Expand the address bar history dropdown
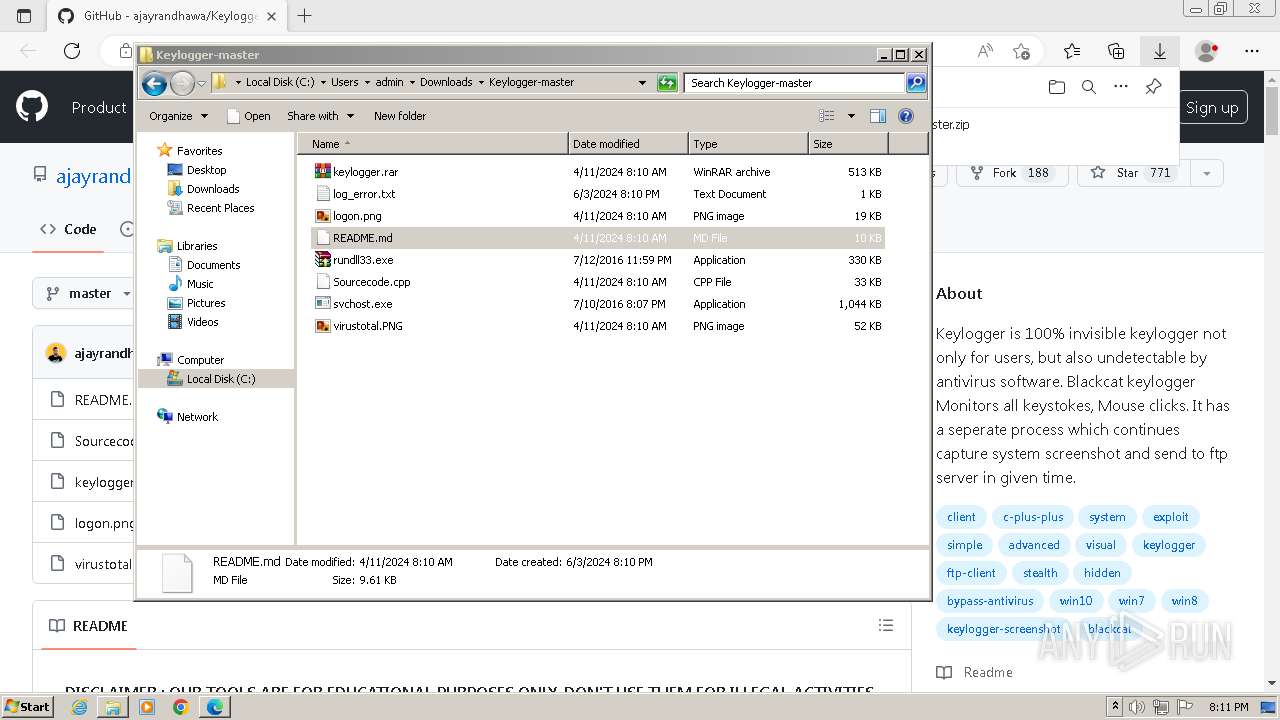The image size is (1280, 720). (642, 83)
